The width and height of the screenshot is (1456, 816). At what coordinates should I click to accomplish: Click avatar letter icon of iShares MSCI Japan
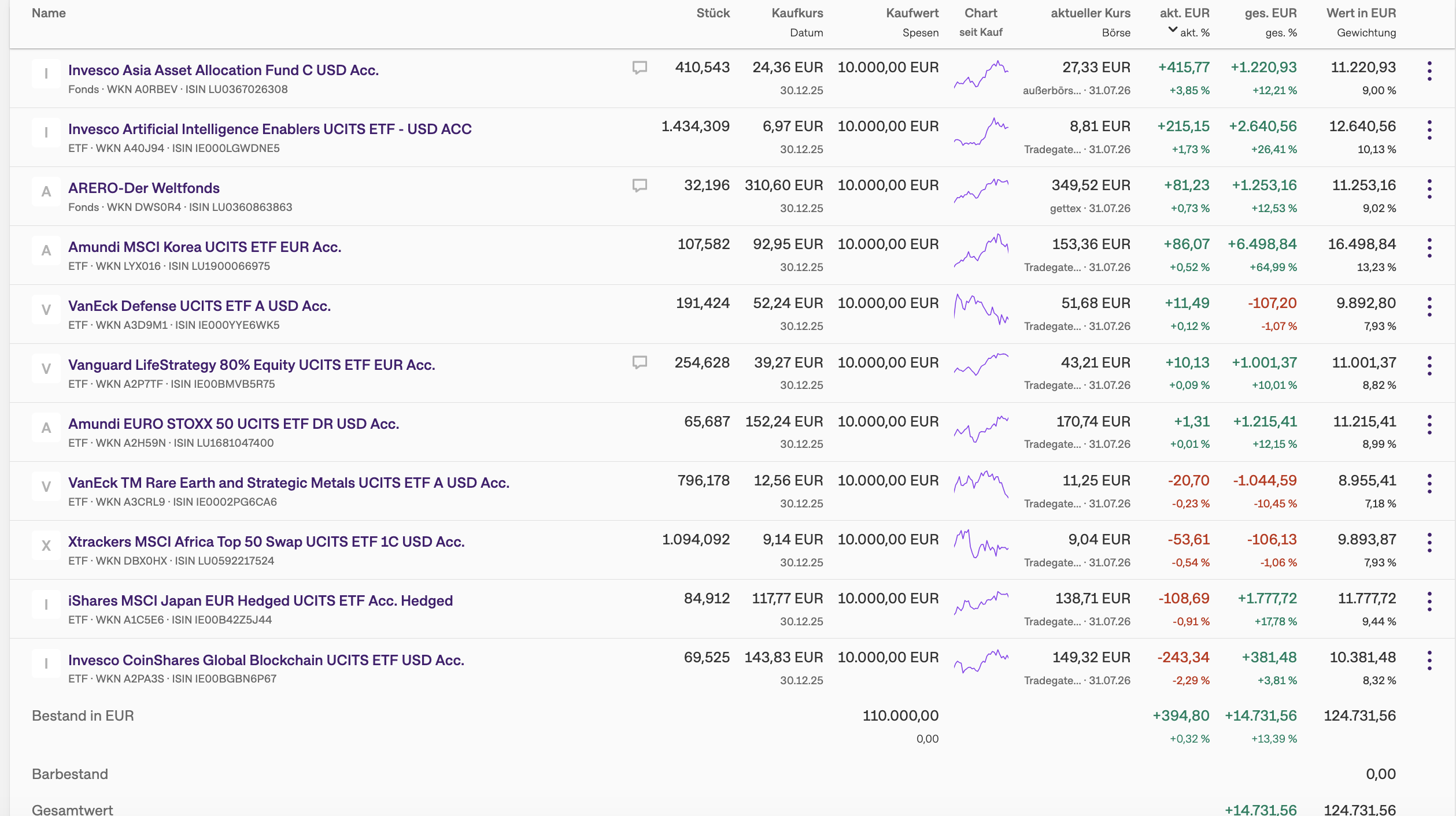46,604
